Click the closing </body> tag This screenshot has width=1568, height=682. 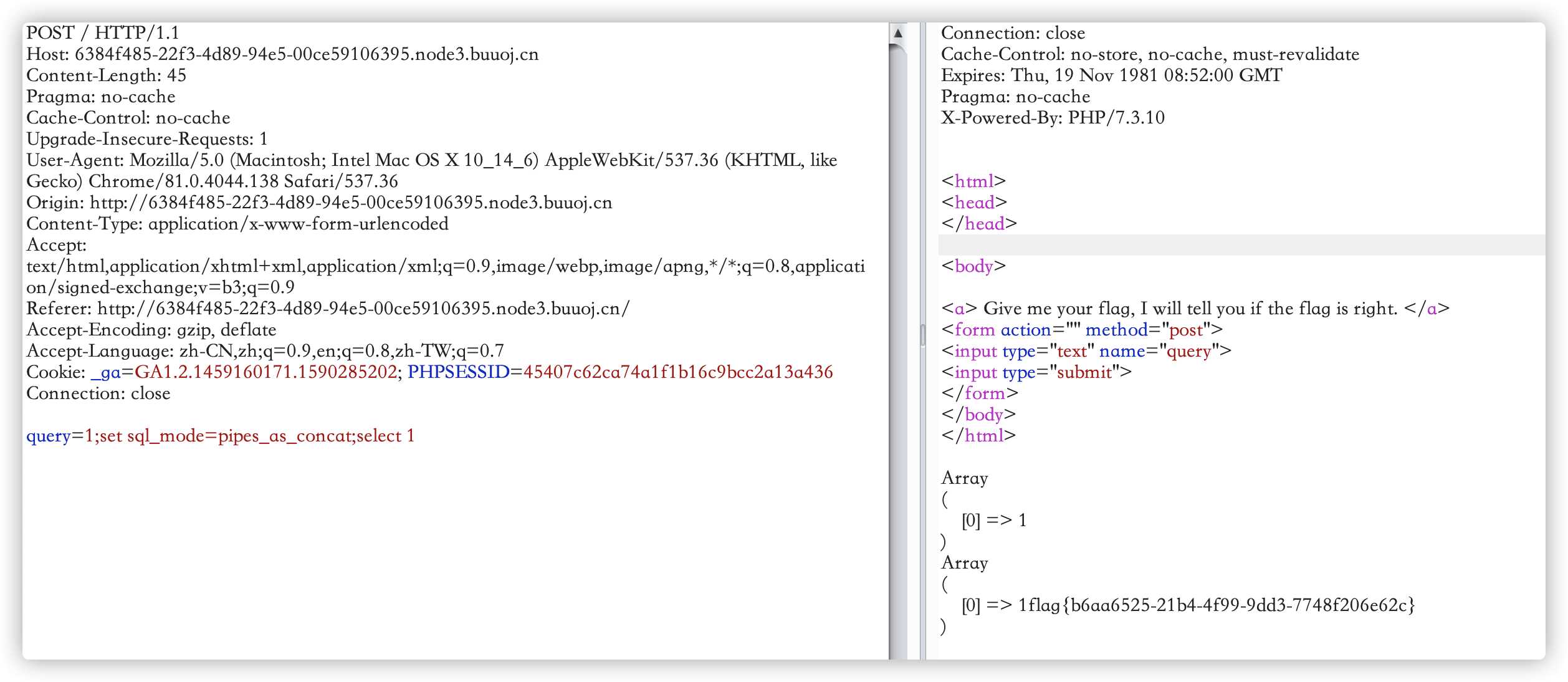click(x=978, y=415)
